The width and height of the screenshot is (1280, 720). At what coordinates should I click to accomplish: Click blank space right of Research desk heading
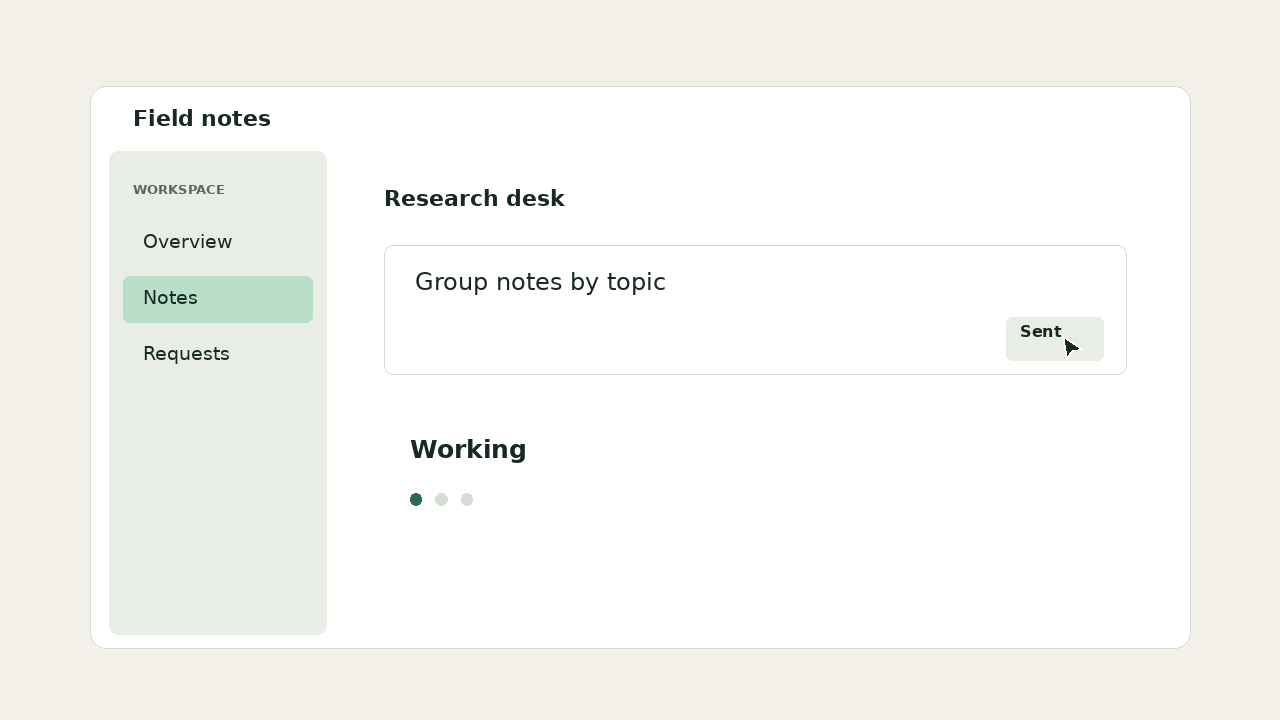pyautogui.click(x=850, y=199)
